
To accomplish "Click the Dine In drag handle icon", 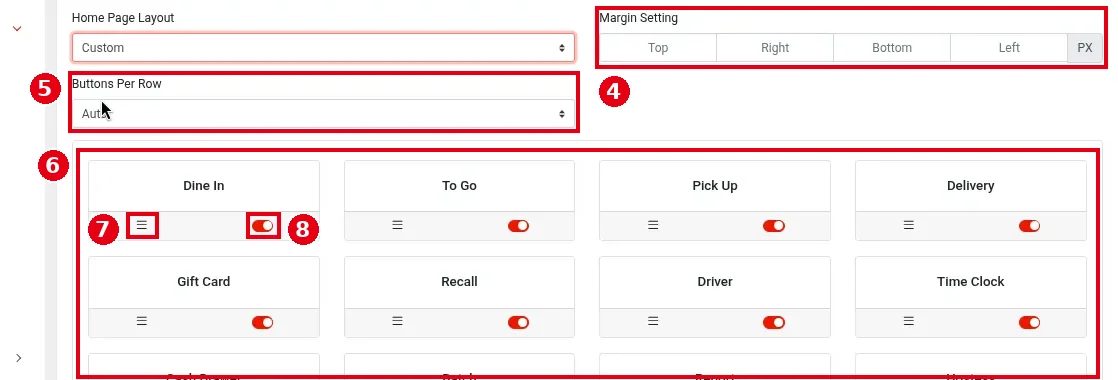I will 142,225.
